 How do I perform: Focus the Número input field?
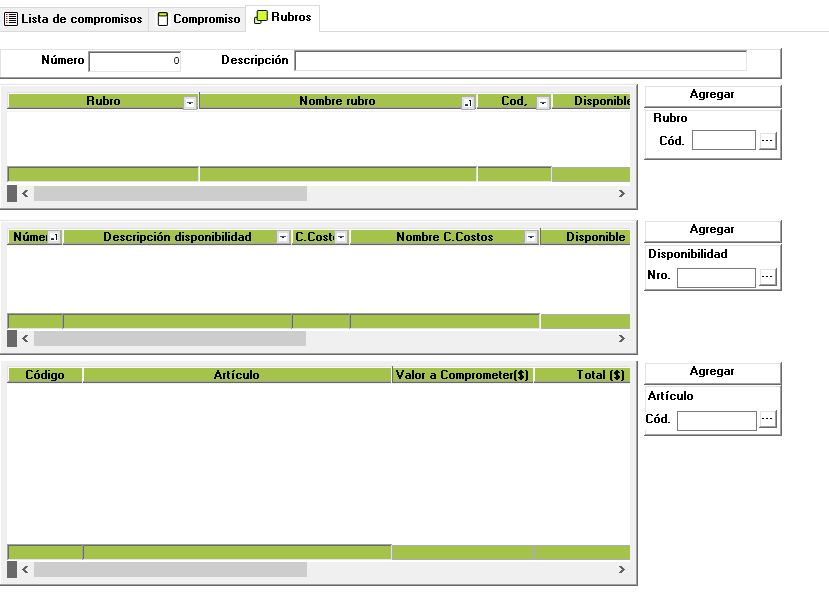tap(135, 61)
